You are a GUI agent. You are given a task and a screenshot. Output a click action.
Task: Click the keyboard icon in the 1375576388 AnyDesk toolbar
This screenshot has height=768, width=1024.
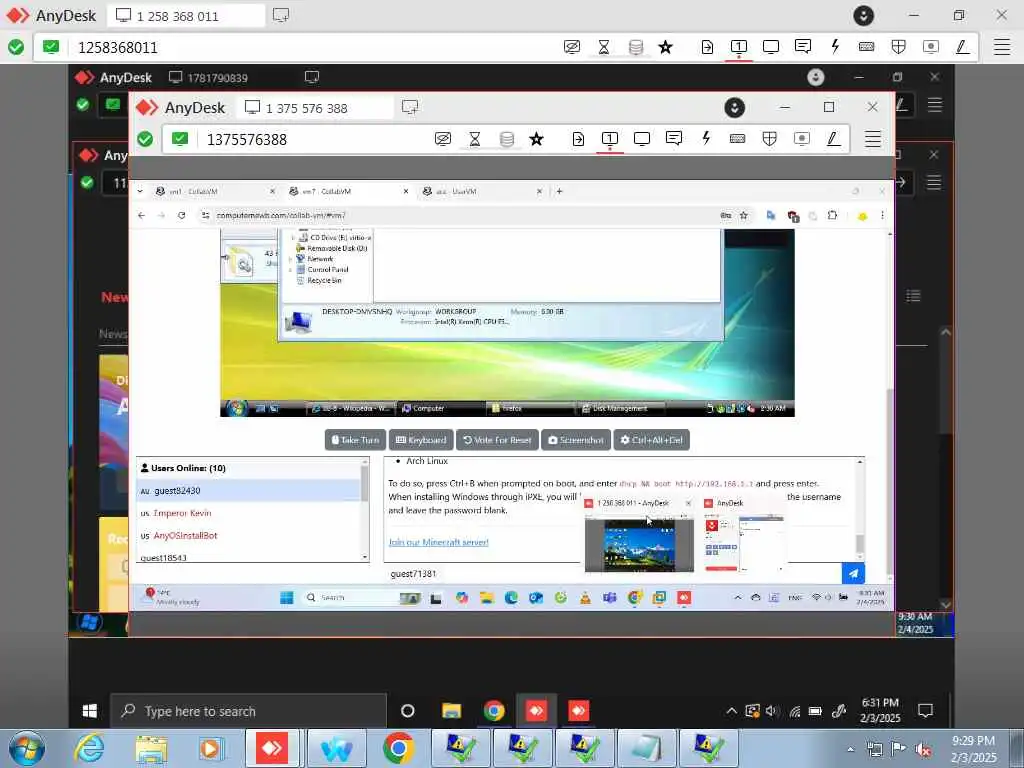(x=737, y=139)
